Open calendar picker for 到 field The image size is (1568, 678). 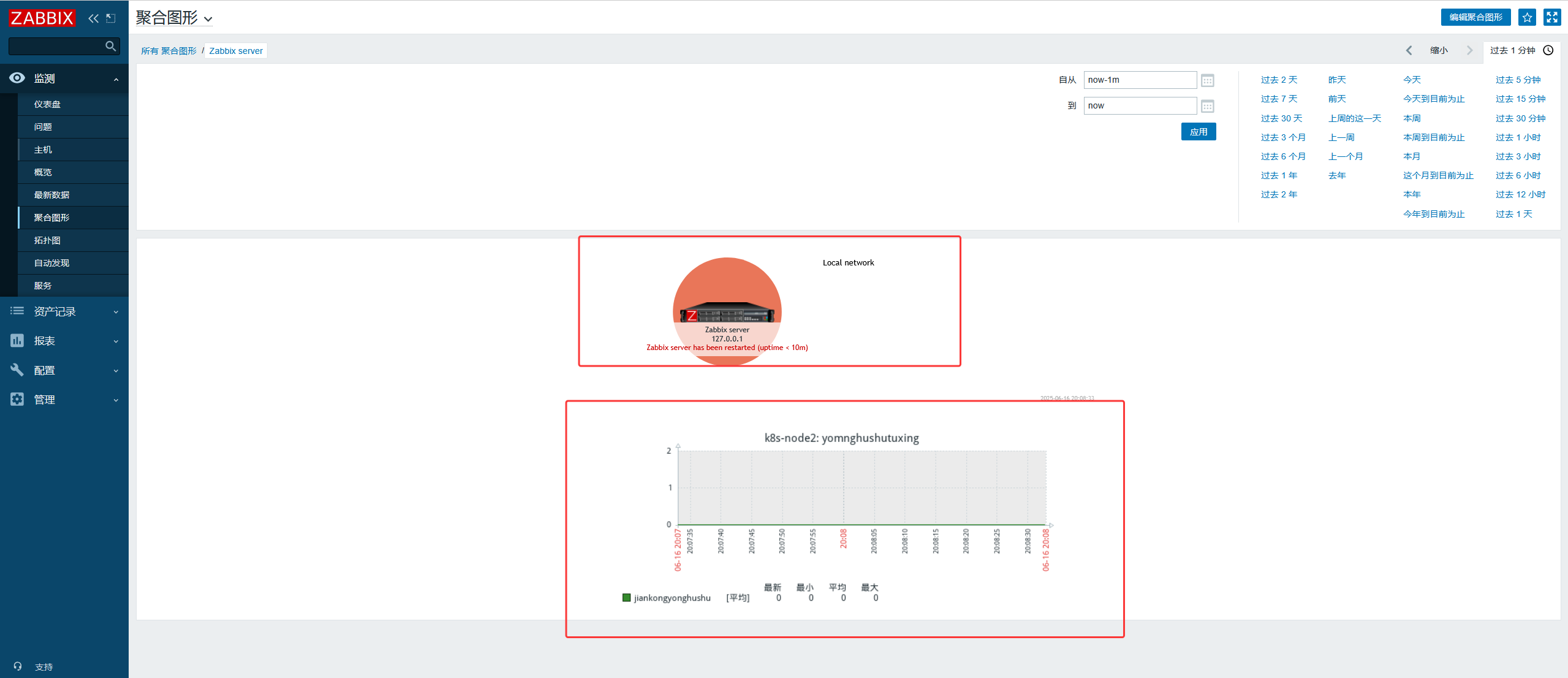(1207, 106)
